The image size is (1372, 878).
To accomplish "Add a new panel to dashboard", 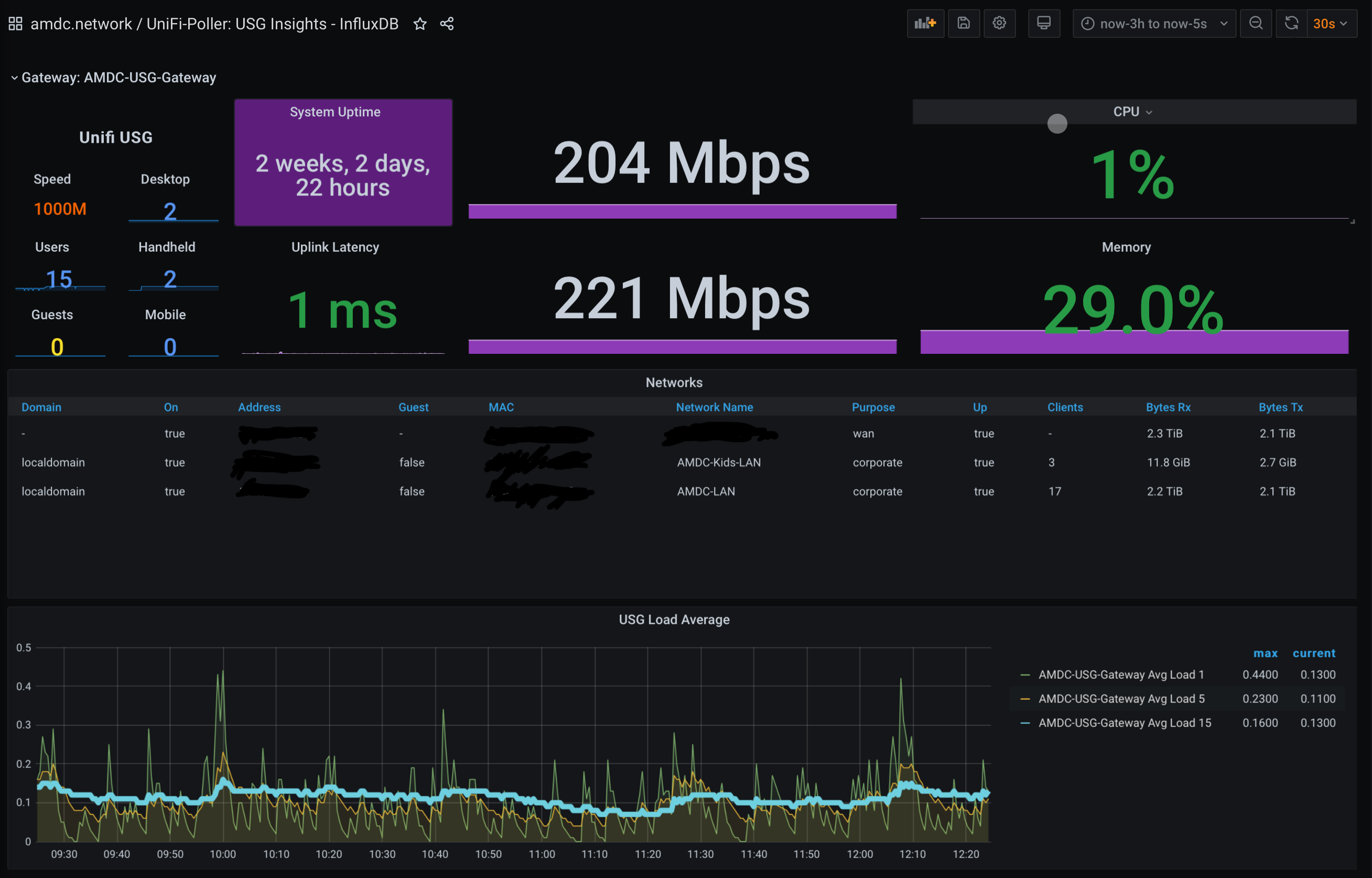I will [925, 24].
